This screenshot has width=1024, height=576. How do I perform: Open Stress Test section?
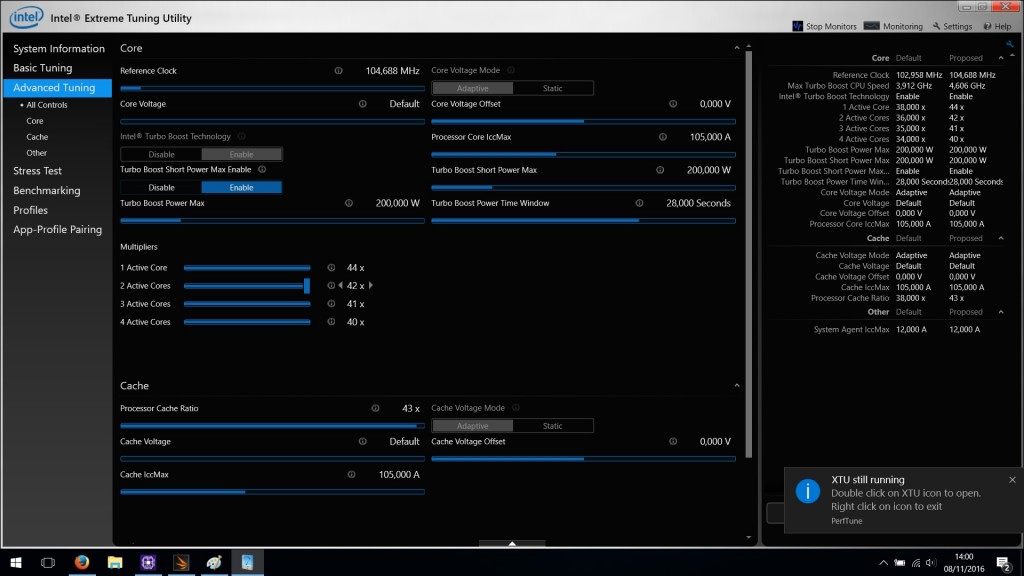click(37, 171)
